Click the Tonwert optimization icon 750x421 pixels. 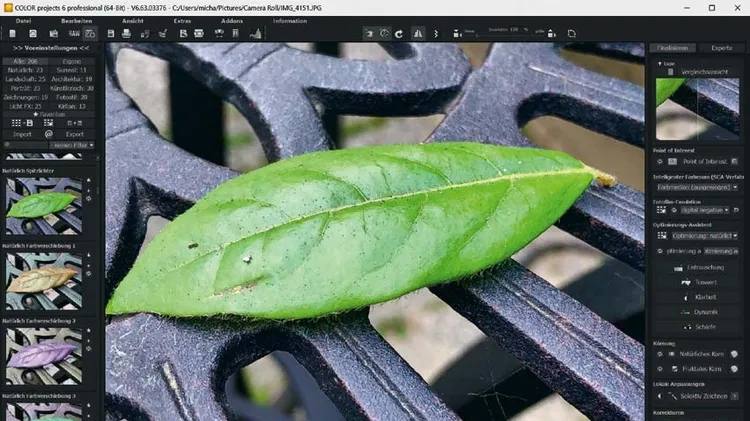click(686, 283)
